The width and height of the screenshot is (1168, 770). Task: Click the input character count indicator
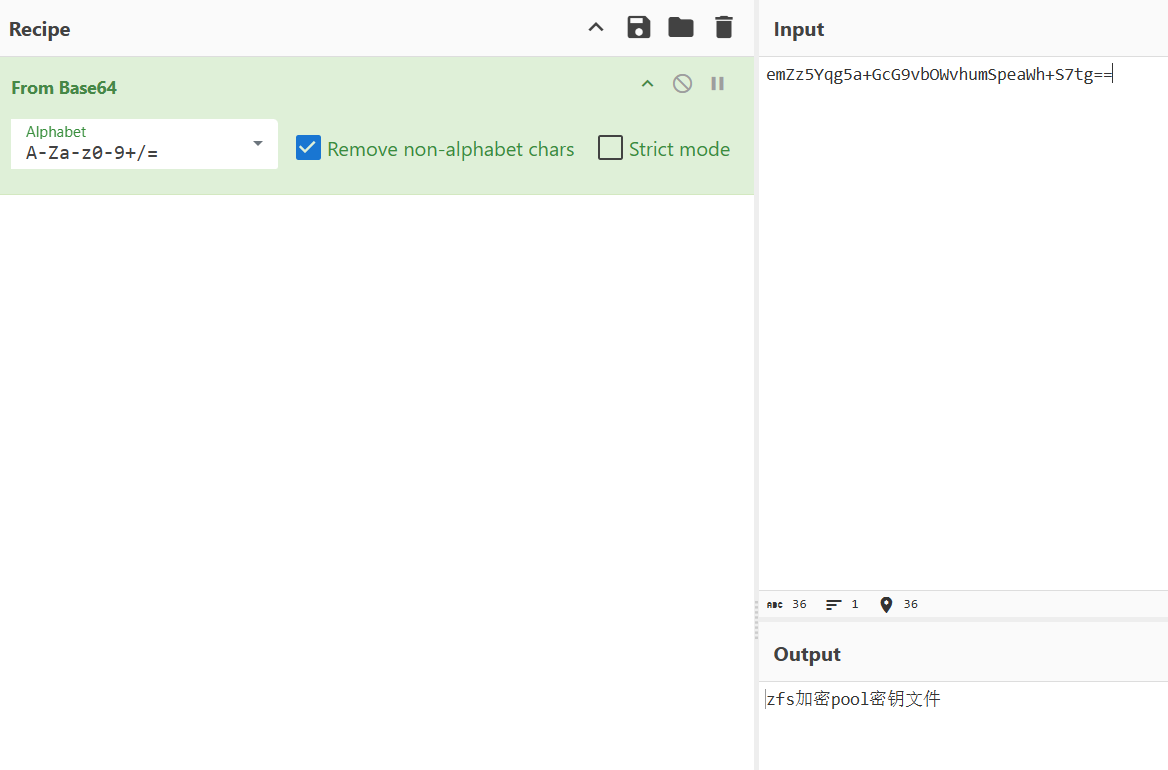click(787, 605)
